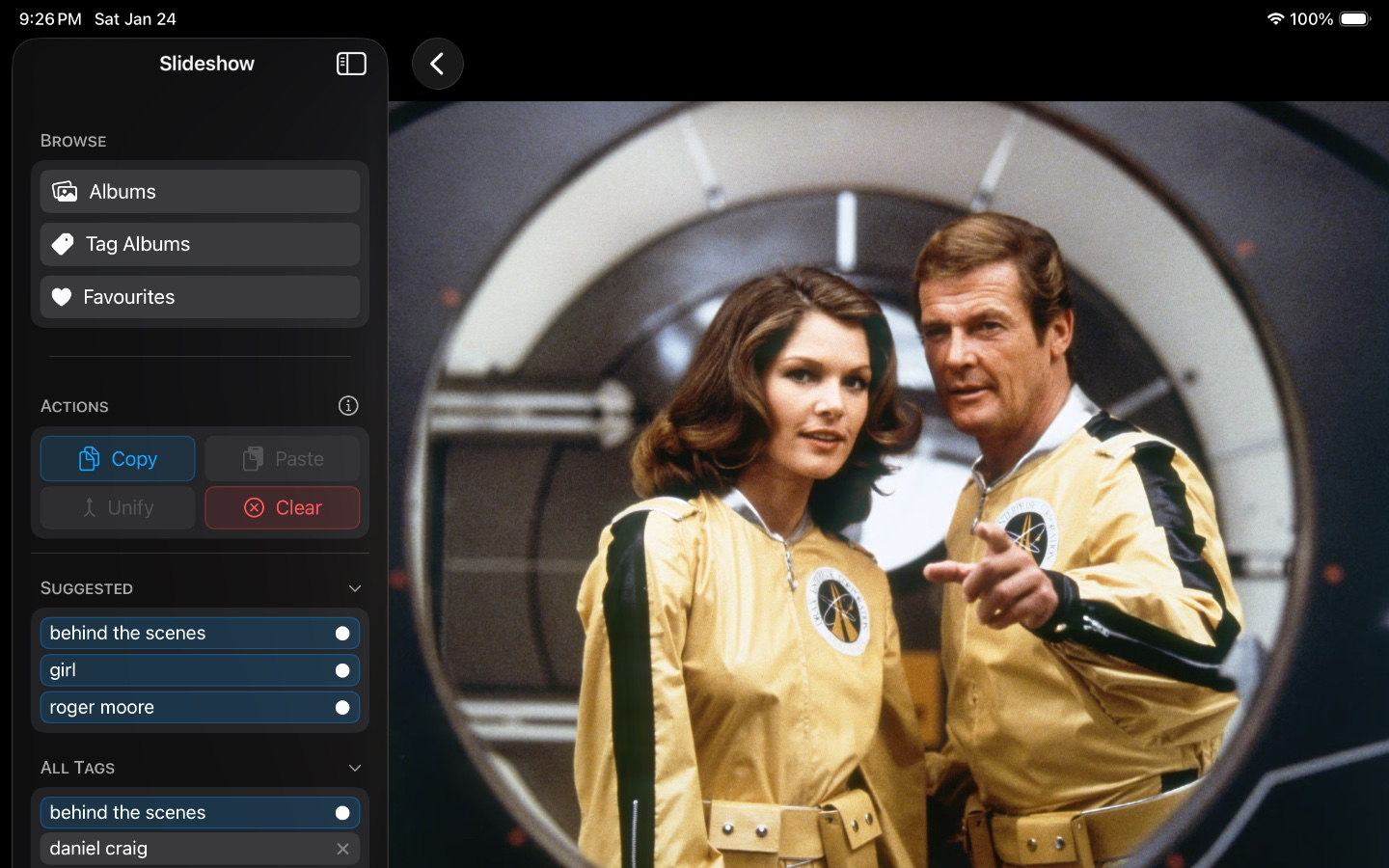Collapse the All Tags section
1389x868 pixels.
point(355,768)
